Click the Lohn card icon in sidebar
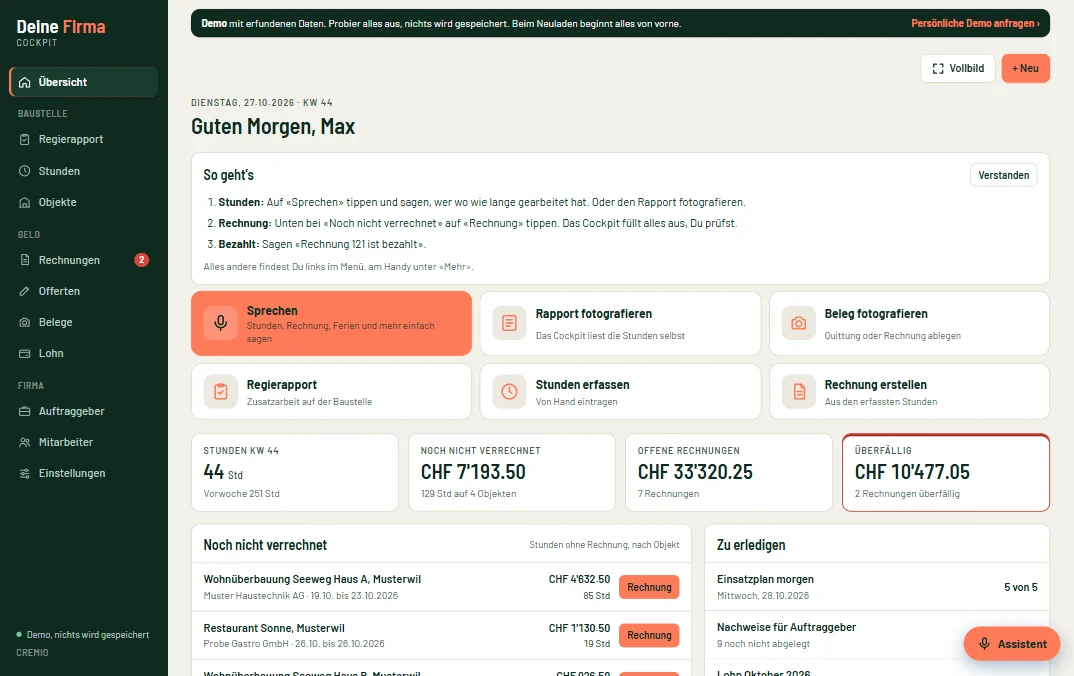Screen dimensions: 1074x676 [25, 353]
